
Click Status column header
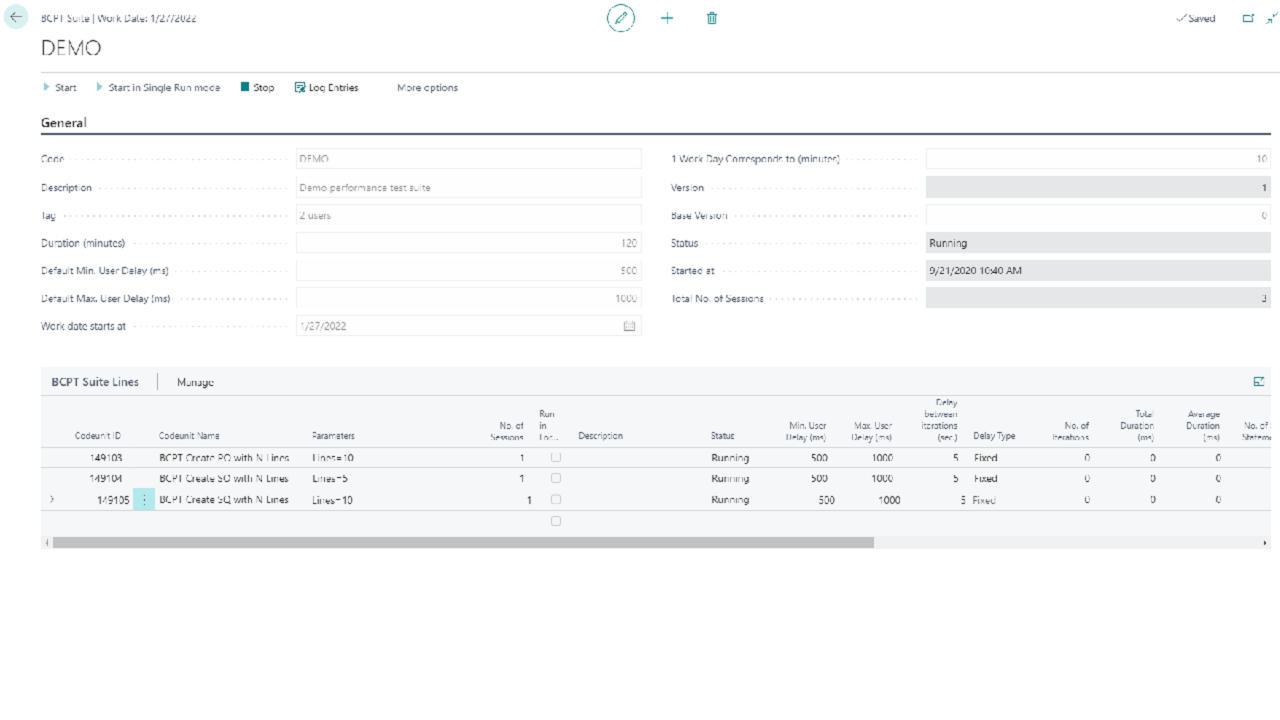[x=723, y=436]
